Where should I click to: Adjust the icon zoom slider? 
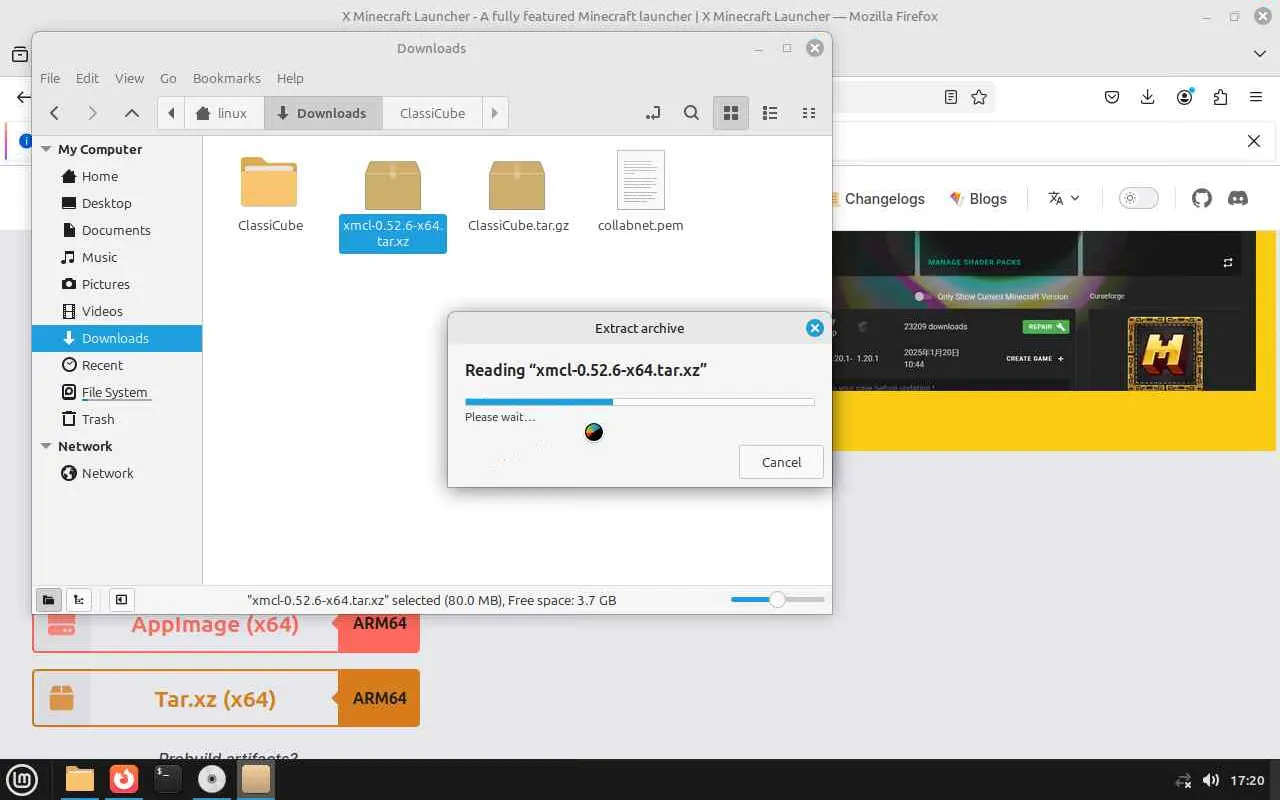point(777,599)
